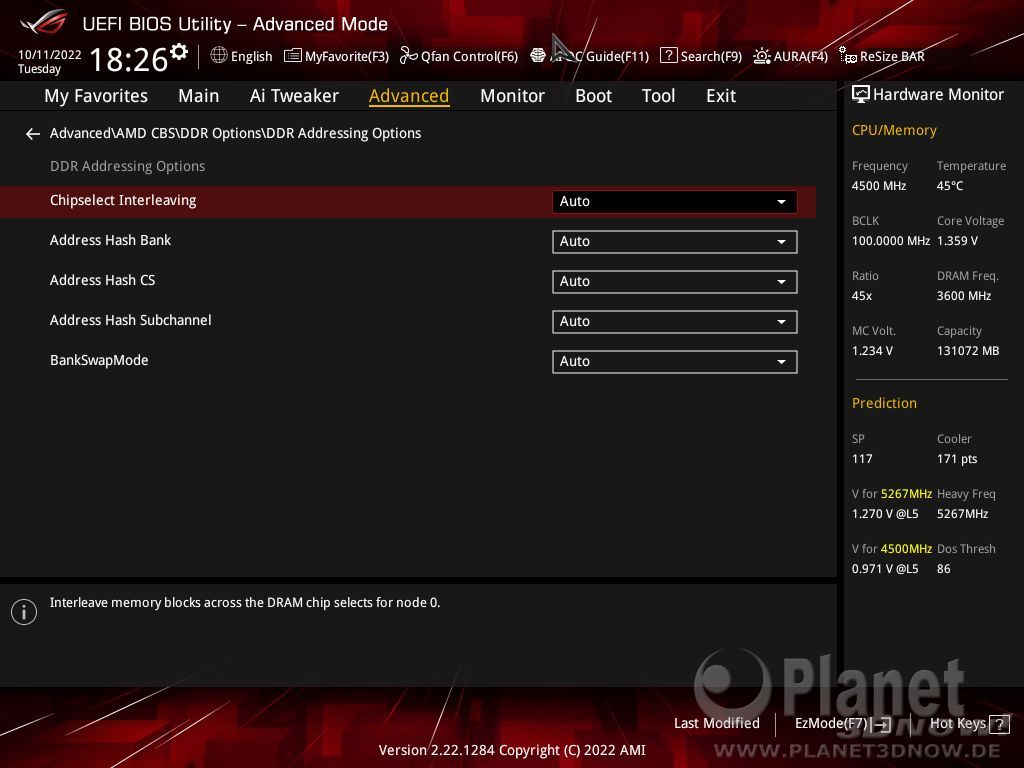Click the Search question mark icon

pos(669,56)
